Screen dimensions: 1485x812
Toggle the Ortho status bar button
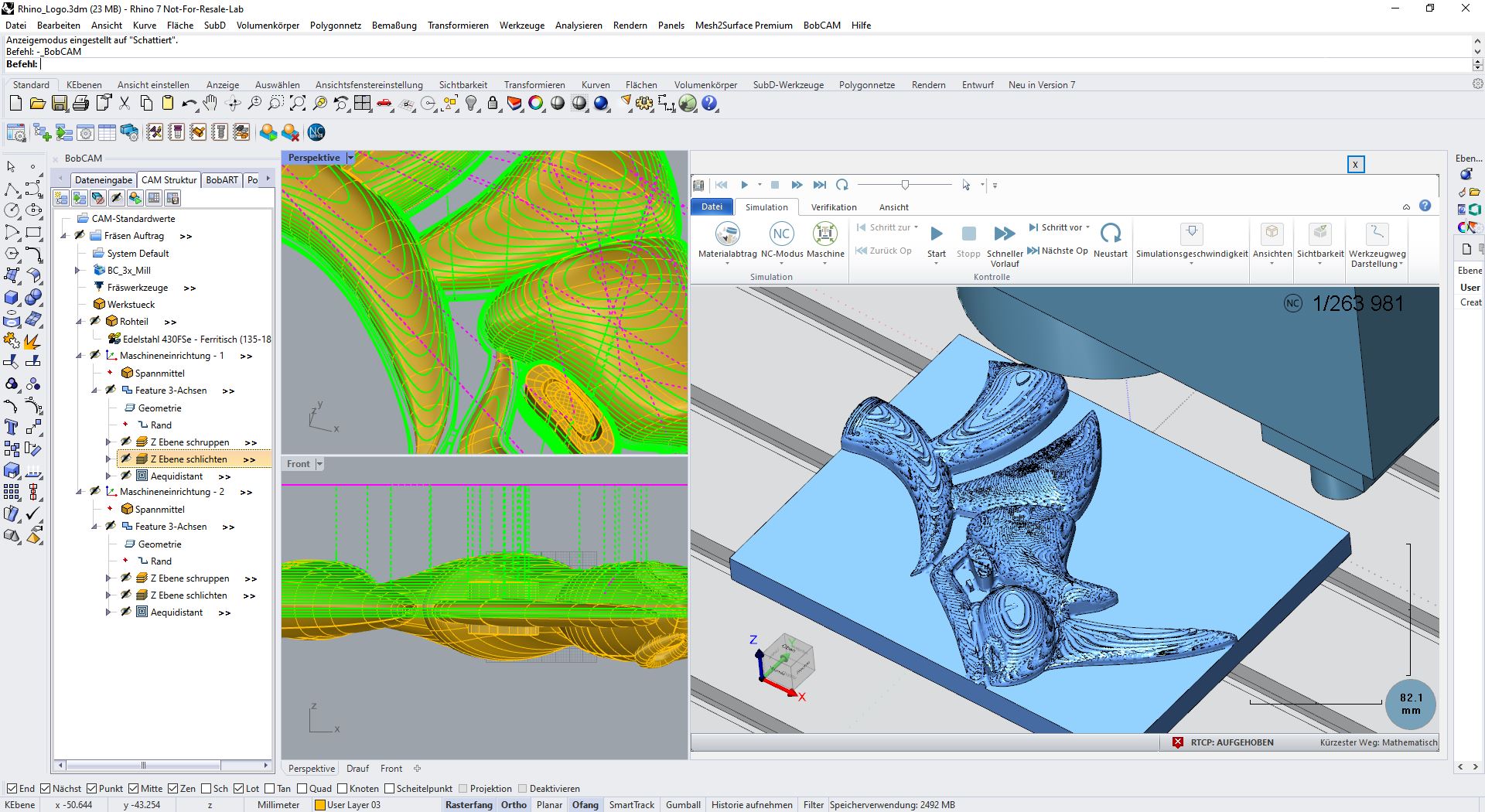coord(514,805)
